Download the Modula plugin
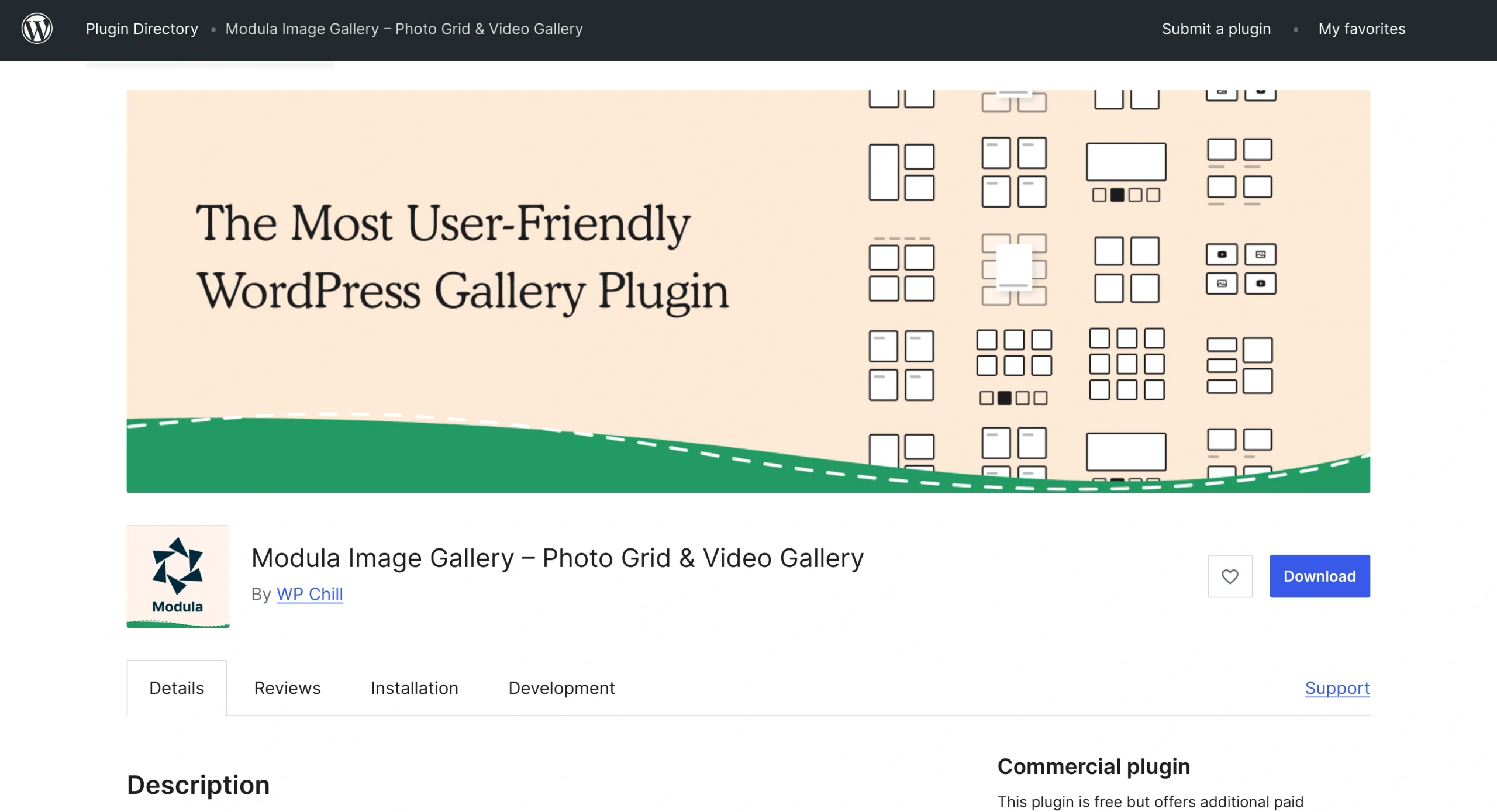Image resolution: width=1497 pixels, height=812 pixels. pos(1320,576)
